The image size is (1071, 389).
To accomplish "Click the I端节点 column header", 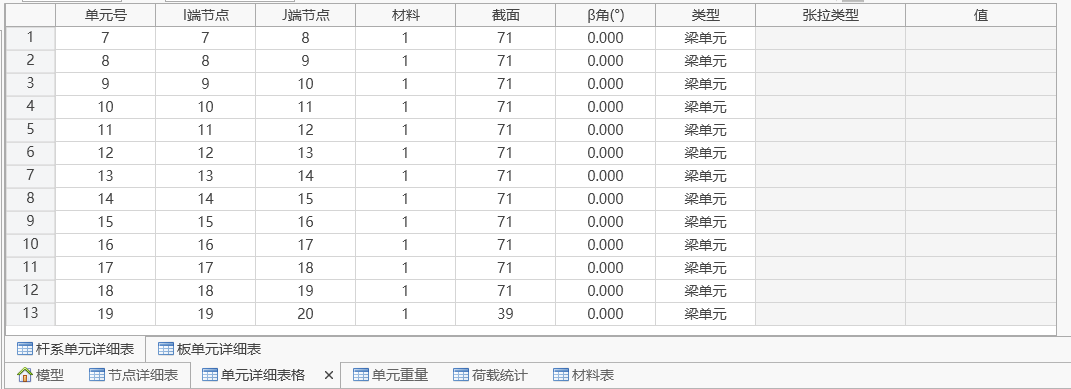I will (206, 16).
